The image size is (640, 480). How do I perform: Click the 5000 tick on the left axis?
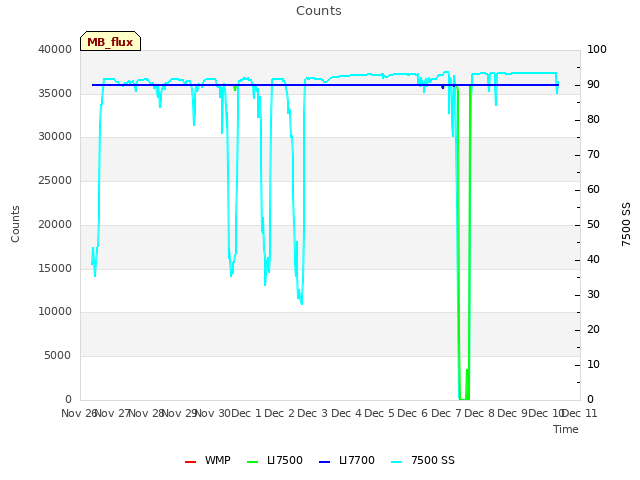point(58,356)
